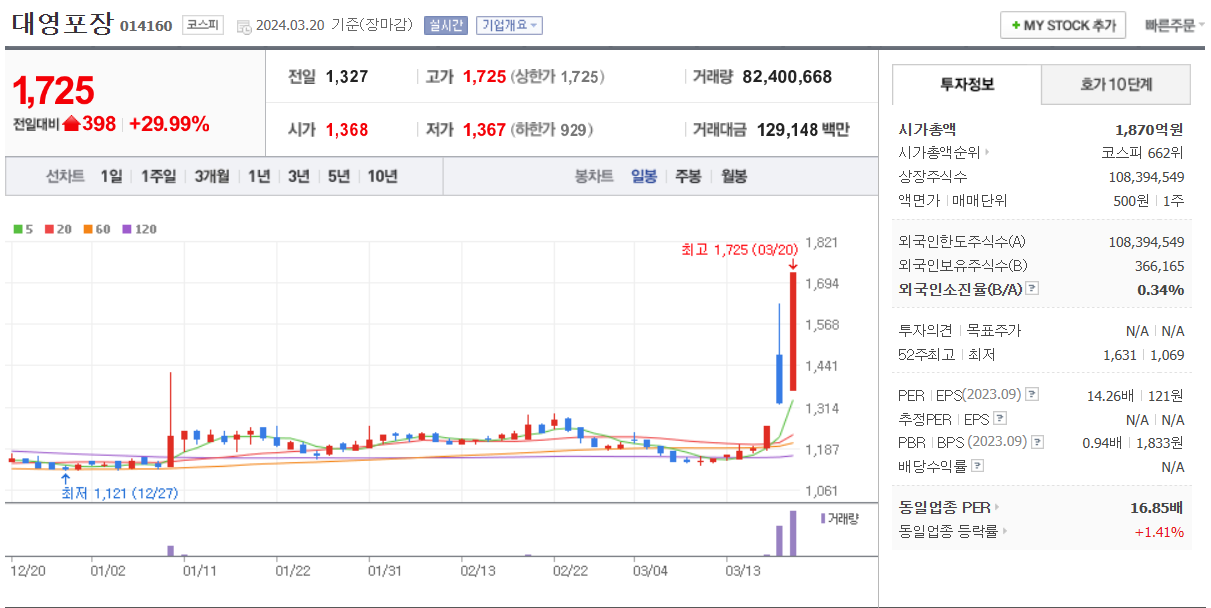The width and height of the screenshot is (1211, 608).
Task: Open the 빠른주문 dropdown
Action: 1174,25
